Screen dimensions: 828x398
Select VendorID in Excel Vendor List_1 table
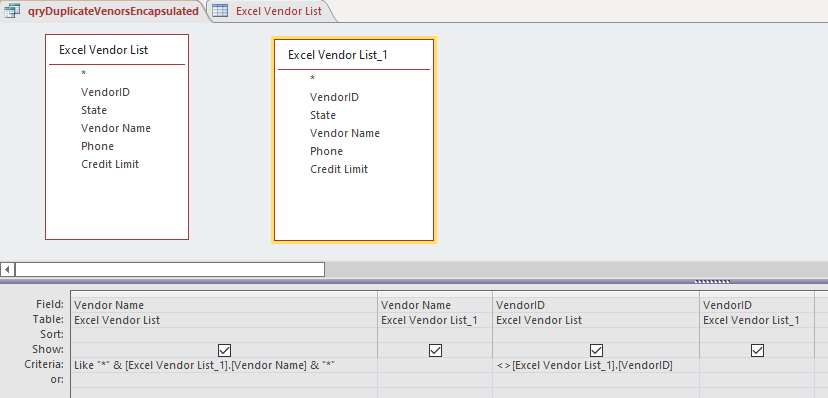(x=334, y=97)
